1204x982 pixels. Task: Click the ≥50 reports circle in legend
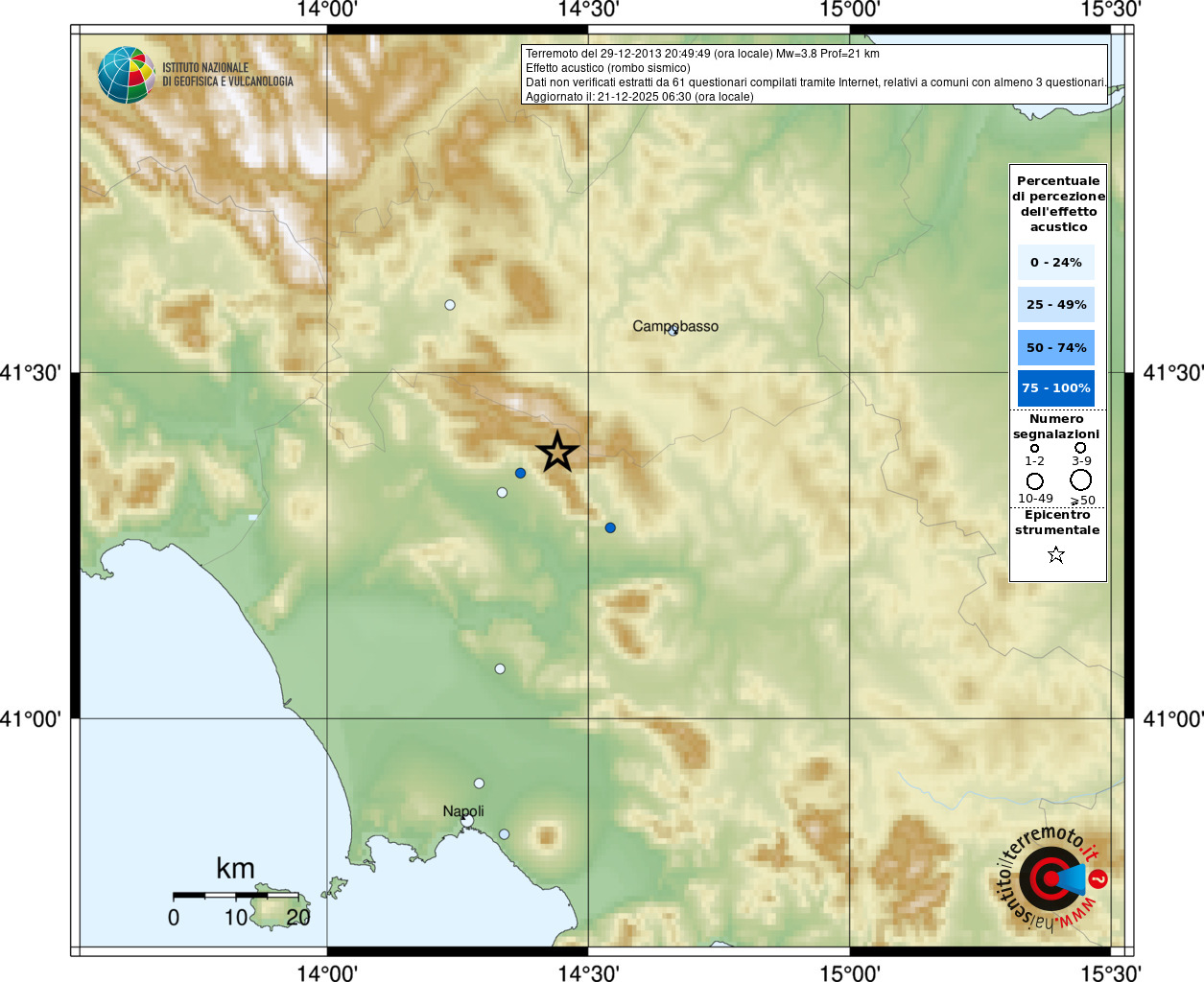click(x=1081, y=479)
